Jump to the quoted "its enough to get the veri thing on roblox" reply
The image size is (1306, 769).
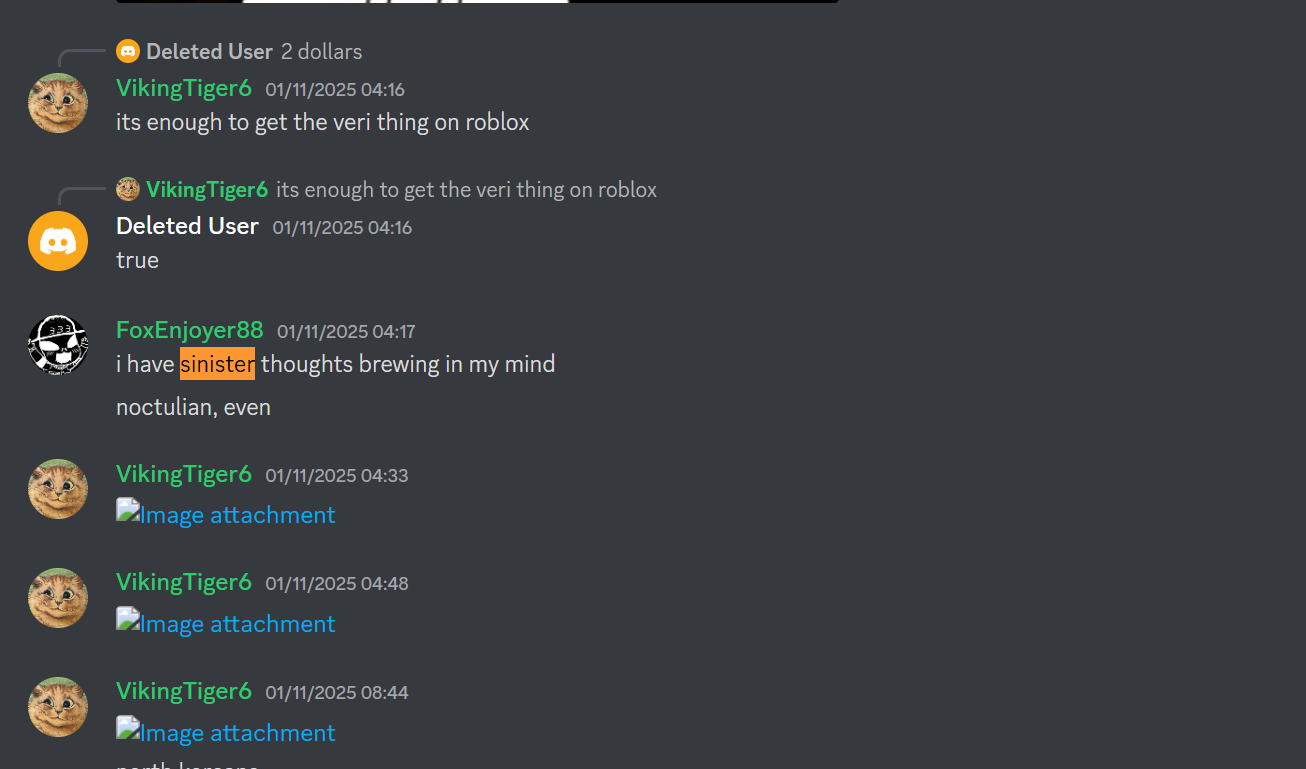coord(467,189)
